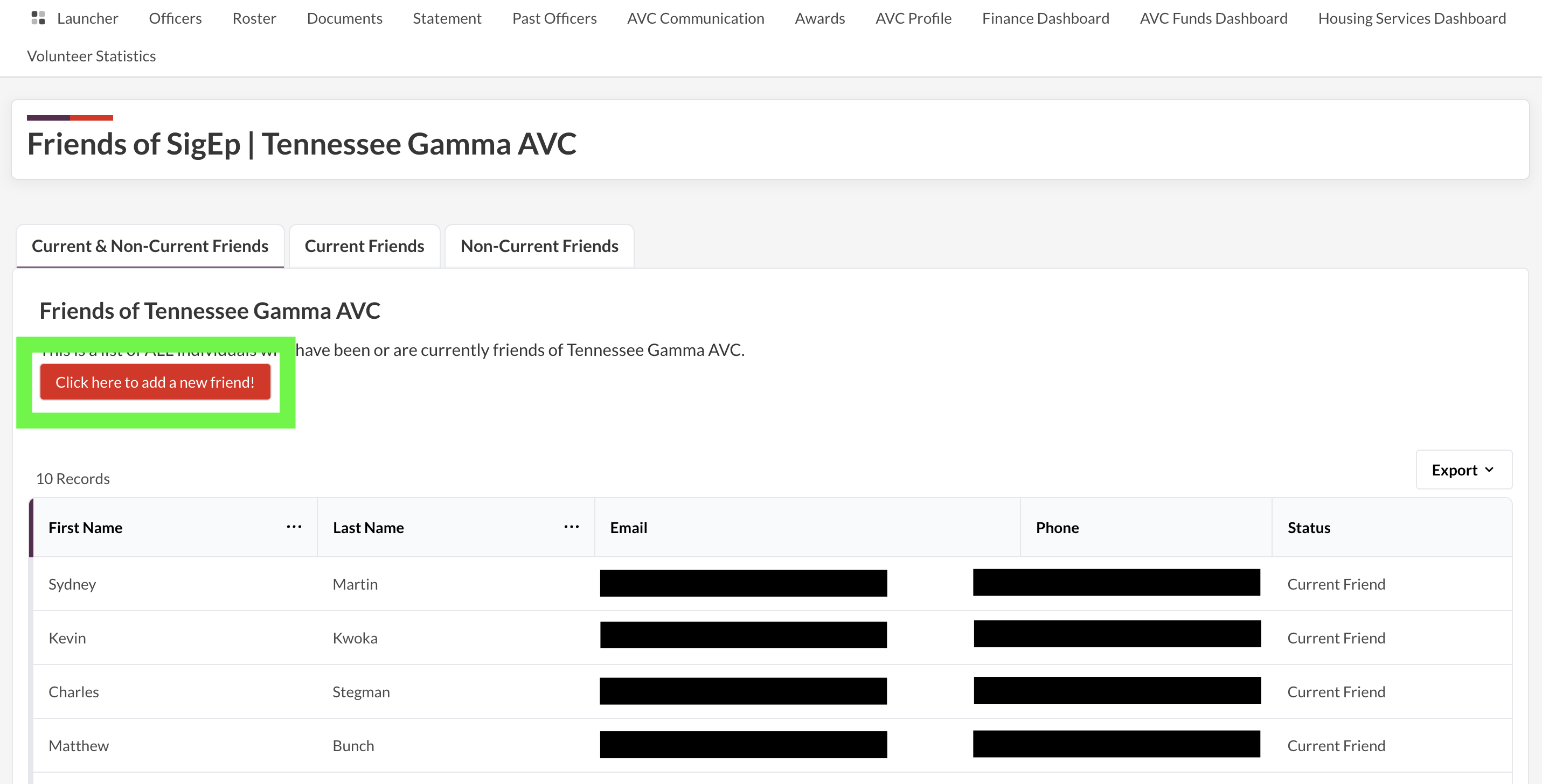Image resolution: width=1542 pixels, height=784 pixels.
Task: Open the Officers menu item
Action: click(175, 18)
